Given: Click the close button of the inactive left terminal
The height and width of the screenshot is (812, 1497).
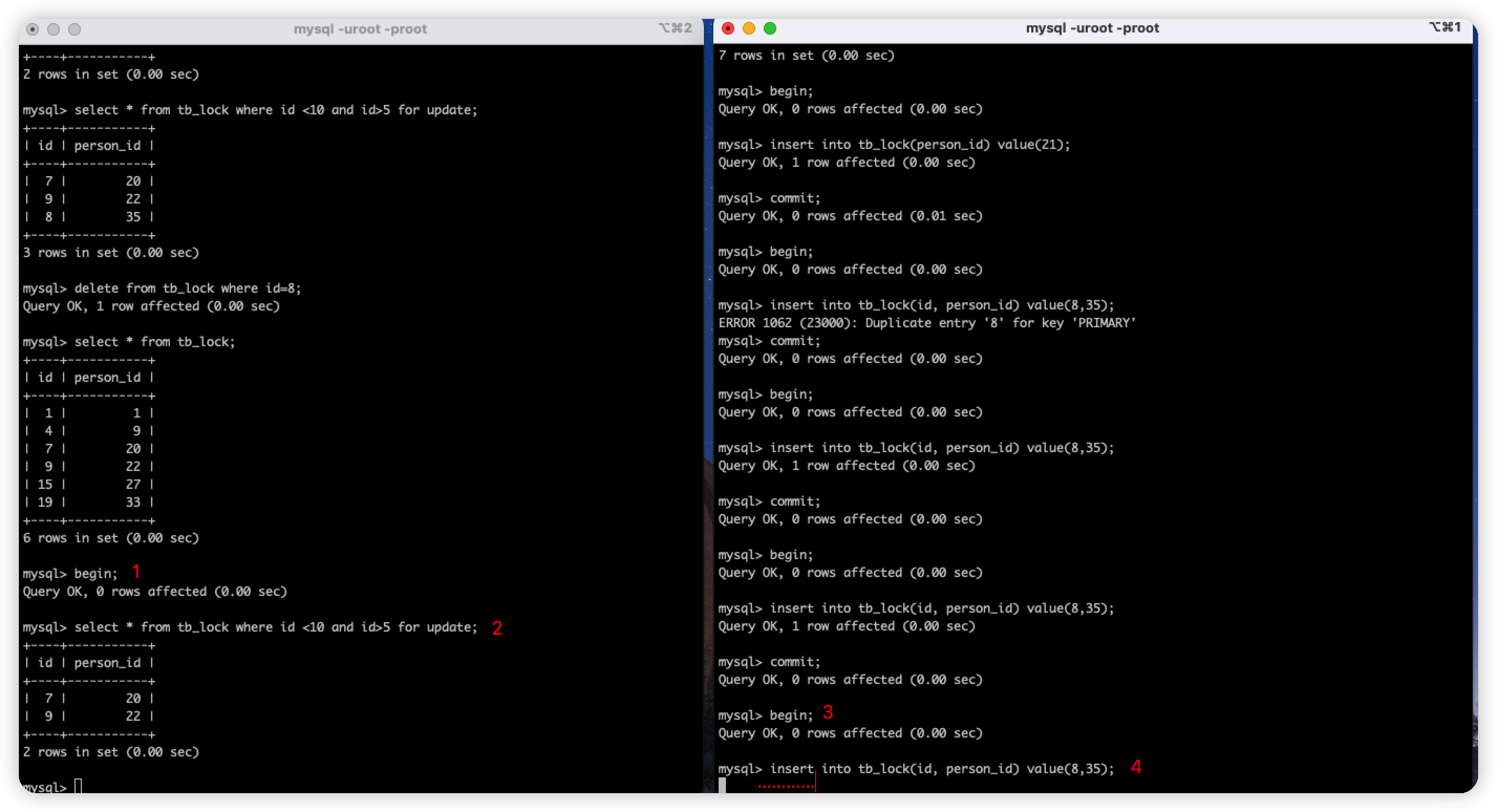Looking at the screenshot, I should click(x=33, y=29).
